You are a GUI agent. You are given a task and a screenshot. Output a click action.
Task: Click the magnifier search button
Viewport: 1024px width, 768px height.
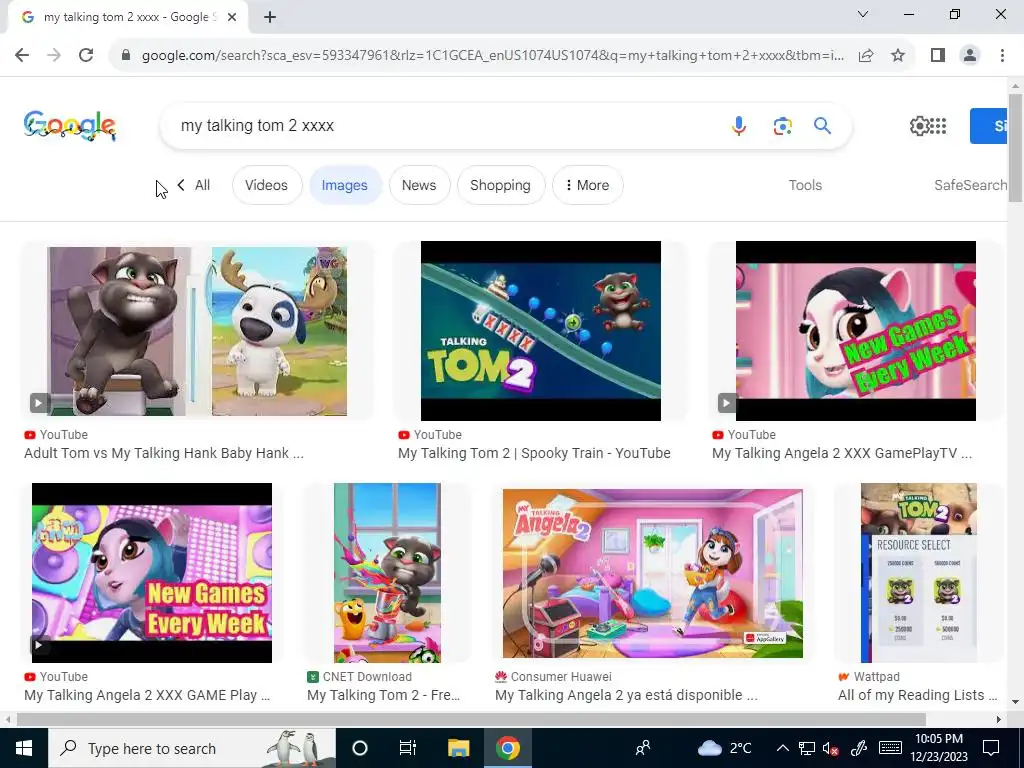(x=822, y=125)
